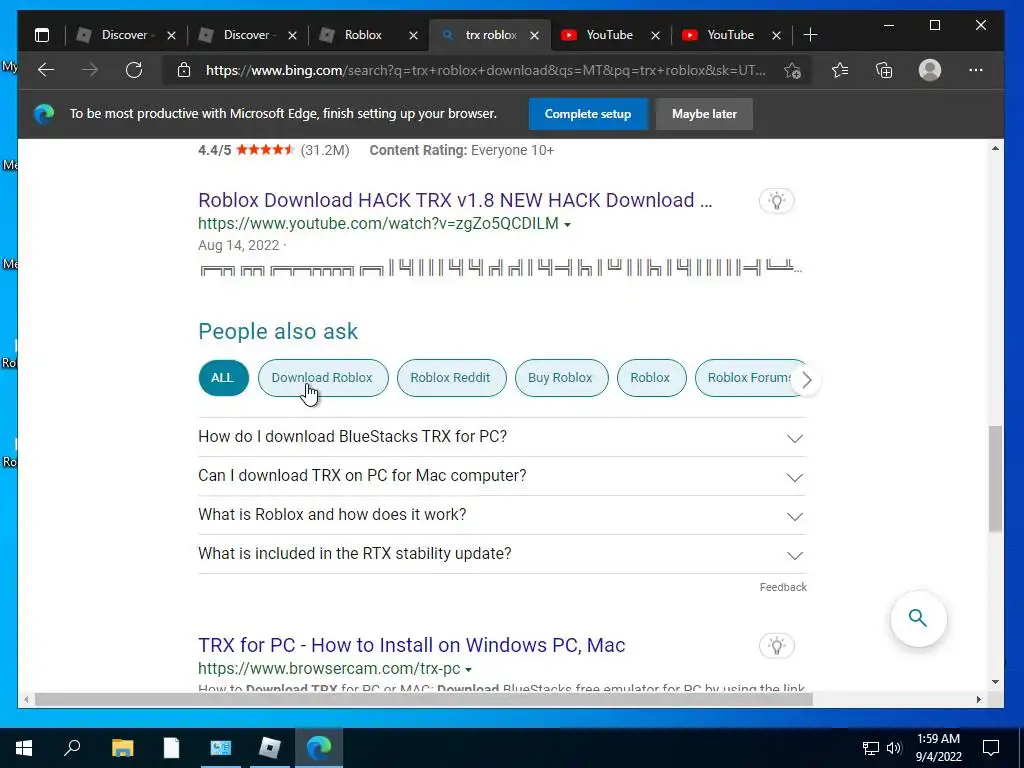
Task: Click the browsercam.com/trx-pc URL
Action: [x=329, y=669]
